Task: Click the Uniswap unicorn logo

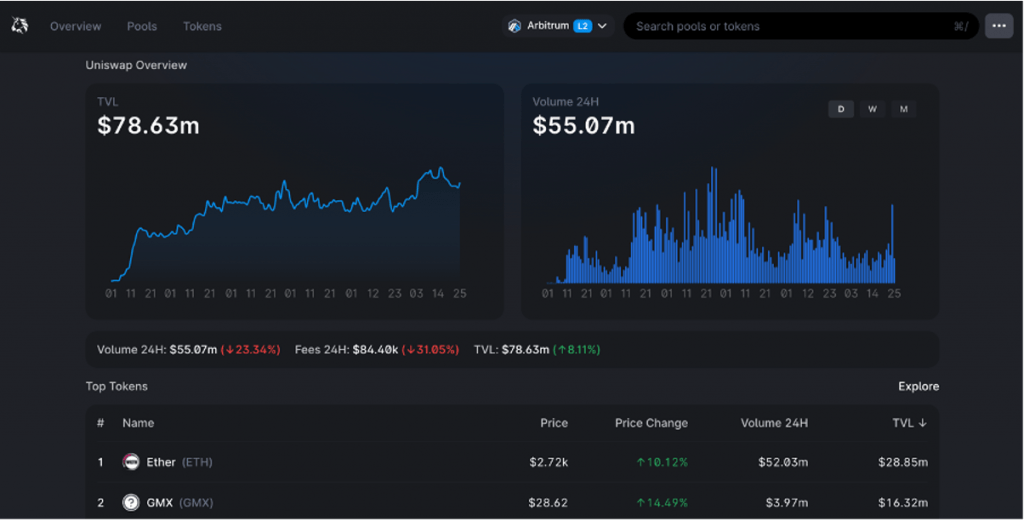Action: pyautogui.click(x=20, y=26)
